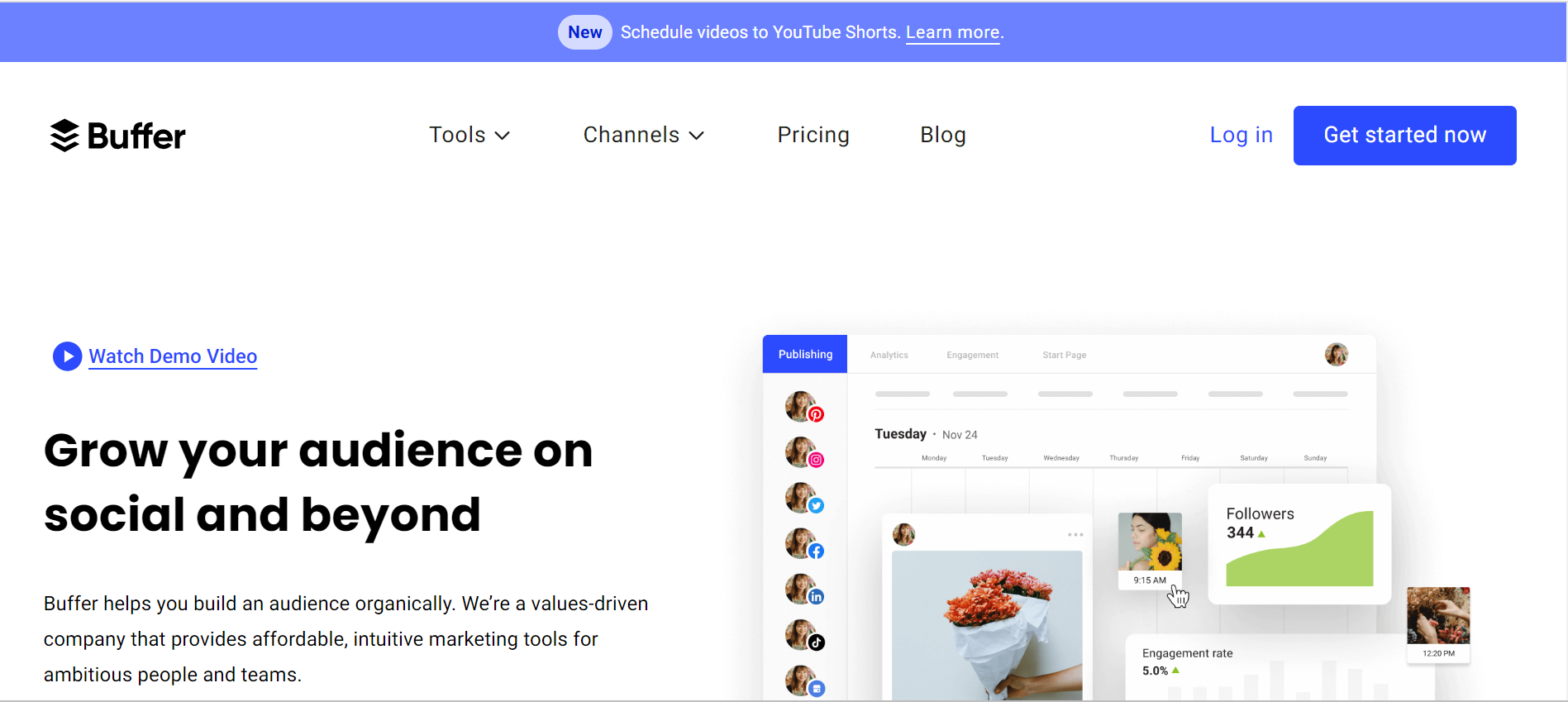The image size is (1568, 702).
Task: Select the Instagram channel avatar
Action: click(803, 452)
